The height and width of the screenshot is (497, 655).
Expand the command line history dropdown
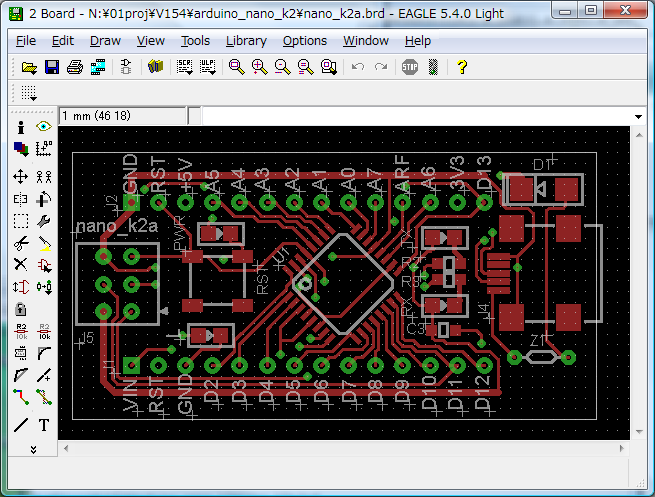pos(637,116)
